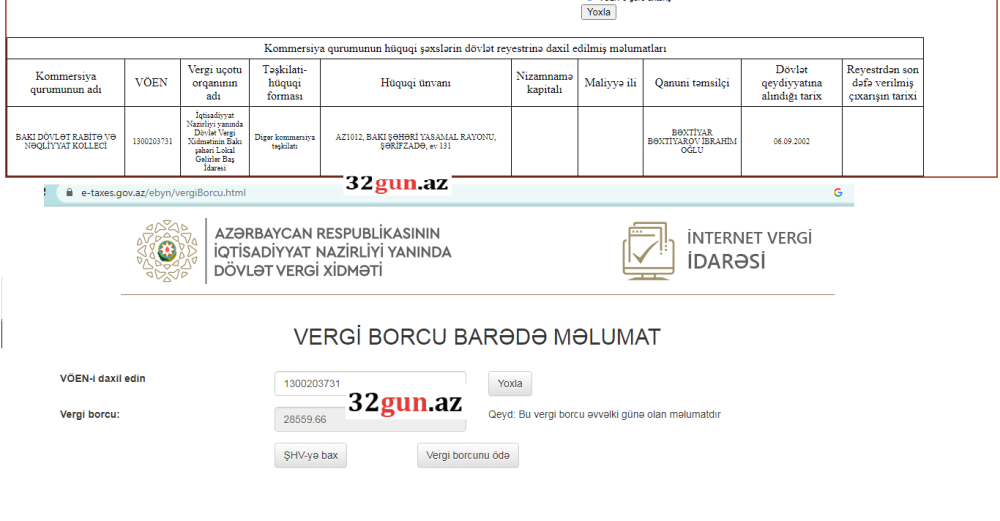The width and height of the screenshot is (1000, 521).
Task: Click the address cell 'AZ1012, BAKI ŞƏHƏRİ'
Action: pyautogui.click(x=416, y=142)
